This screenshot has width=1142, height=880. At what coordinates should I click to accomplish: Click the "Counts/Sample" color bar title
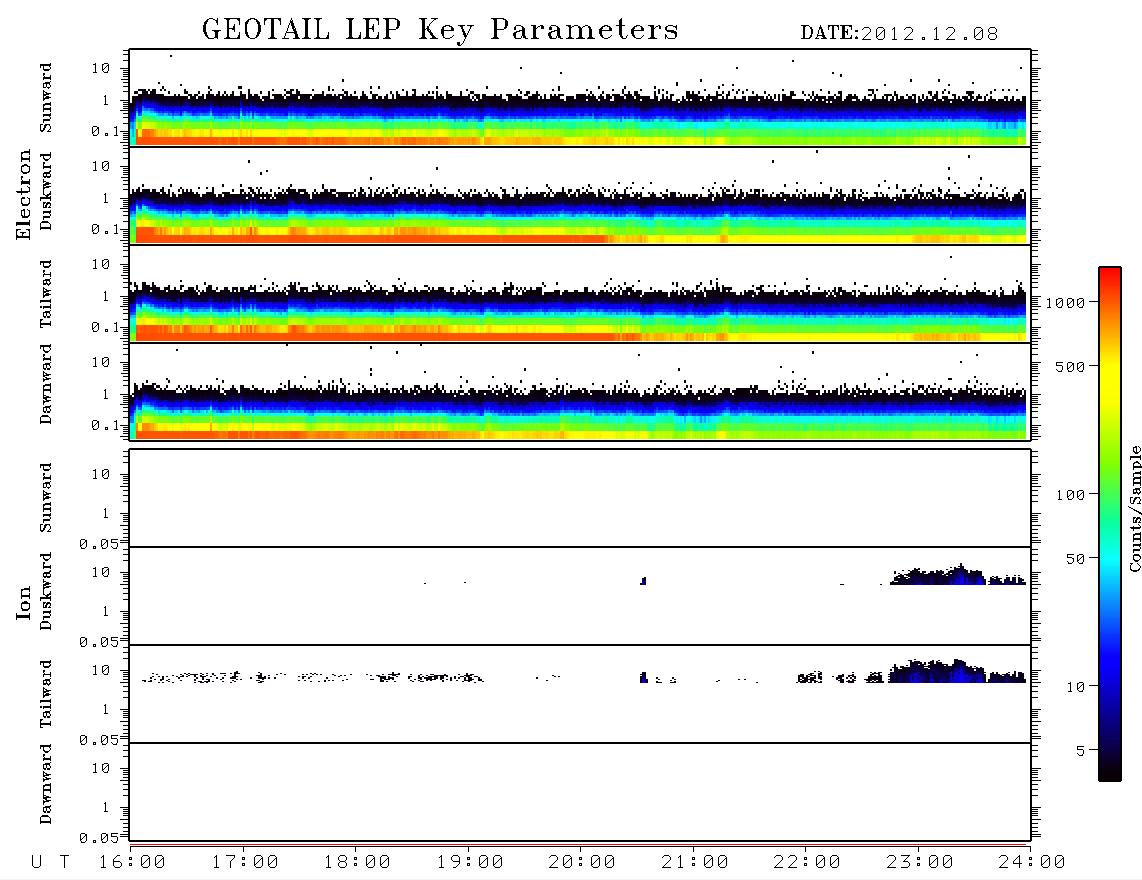[1134, 508]
